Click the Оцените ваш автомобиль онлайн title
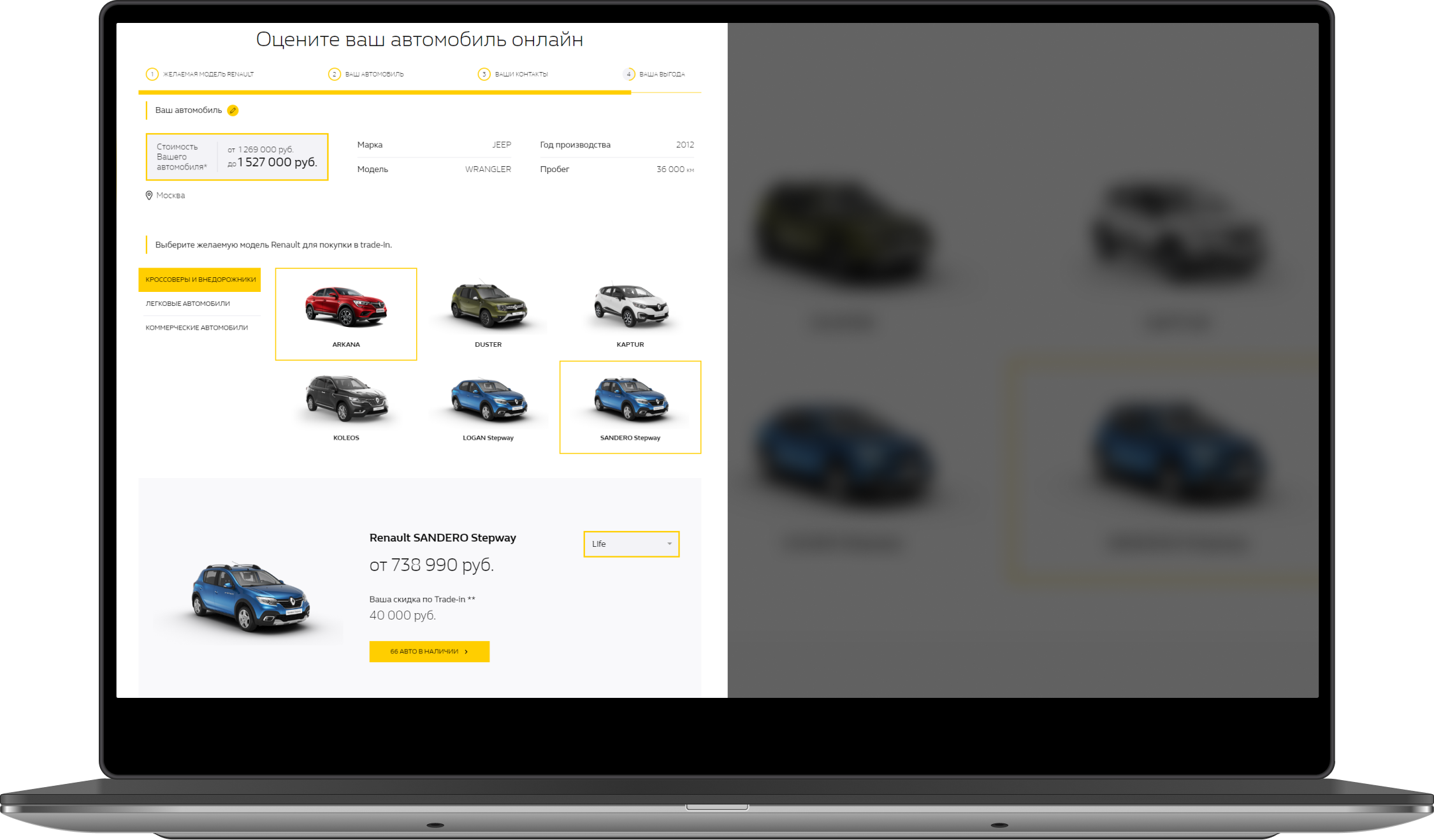This screenshot has width=1434, height=840. [x=419, y=40]
